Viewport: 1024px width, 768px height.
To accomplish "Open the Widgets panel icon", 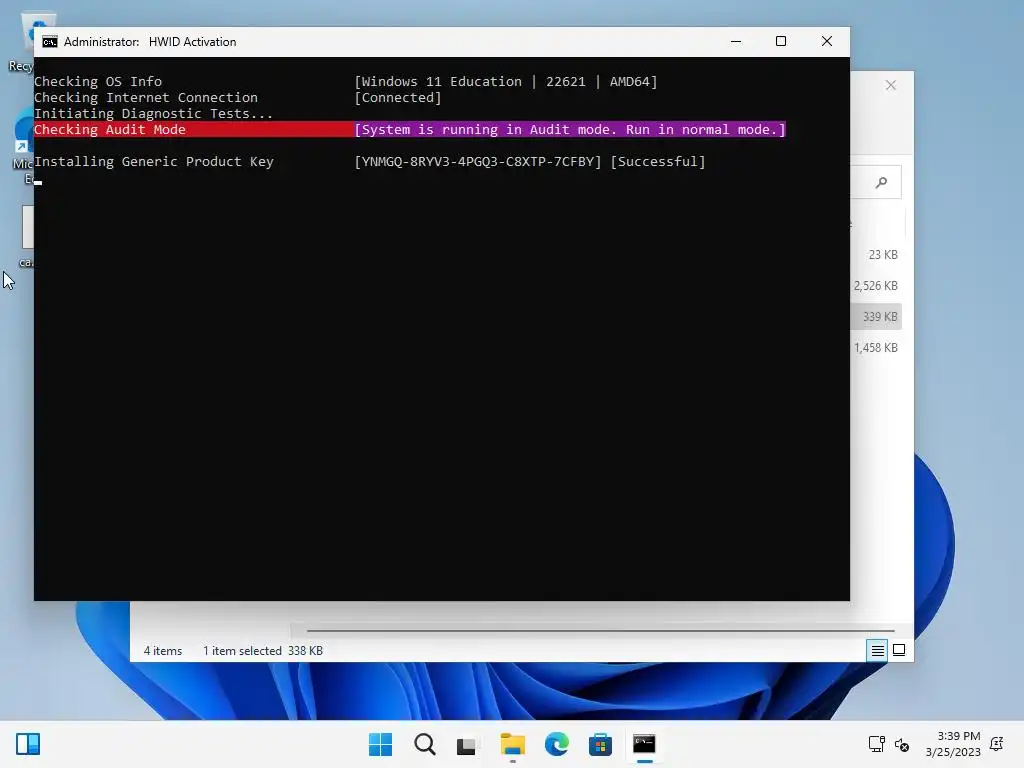I will pos(28,744).
